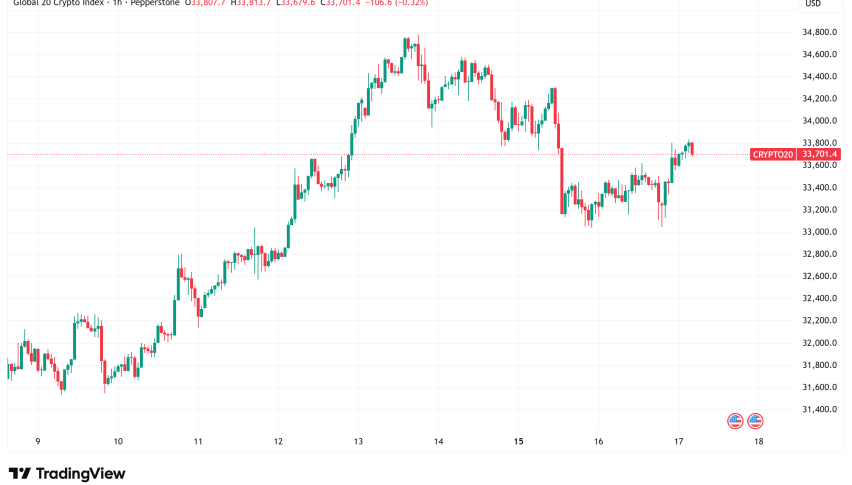Screen dimensions: 852x485
Task: Select date 18 on the time axis
Action: (759, 442)
